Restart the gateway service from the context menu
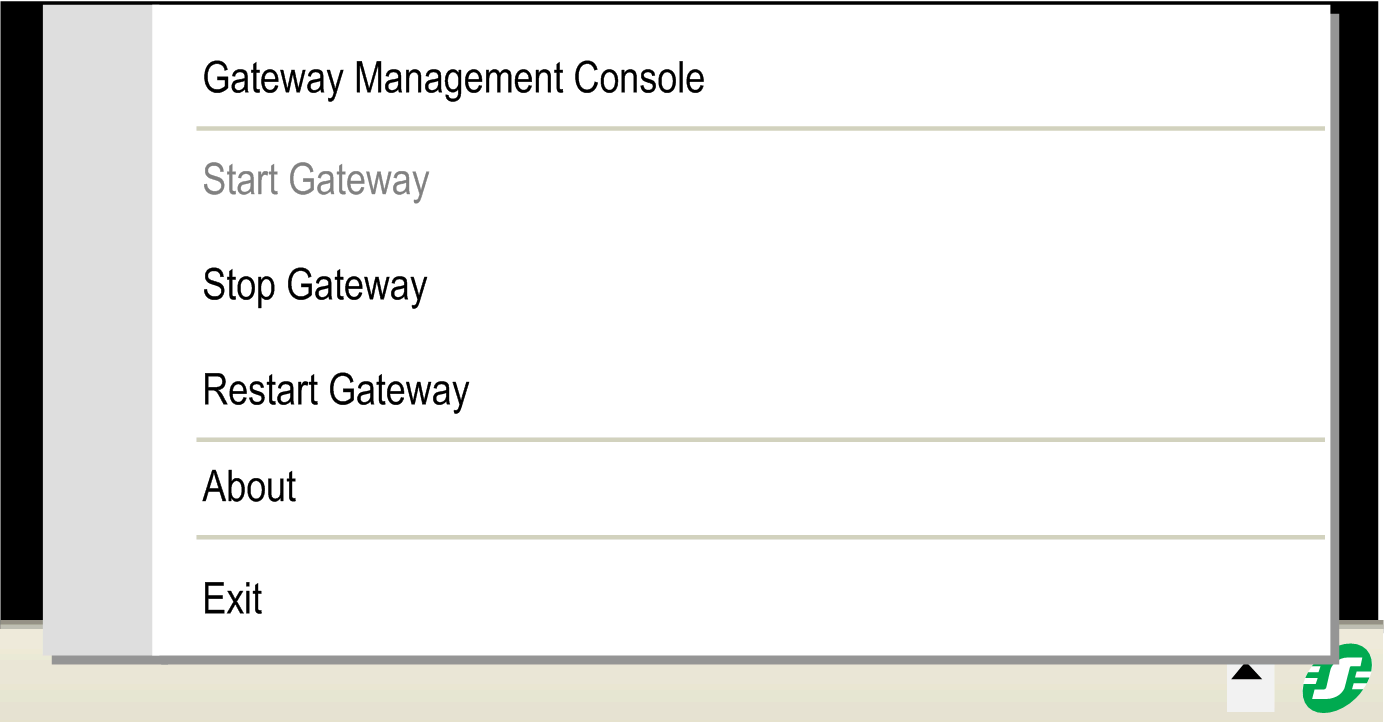1384x723 pixels. [x=336, y=389]
